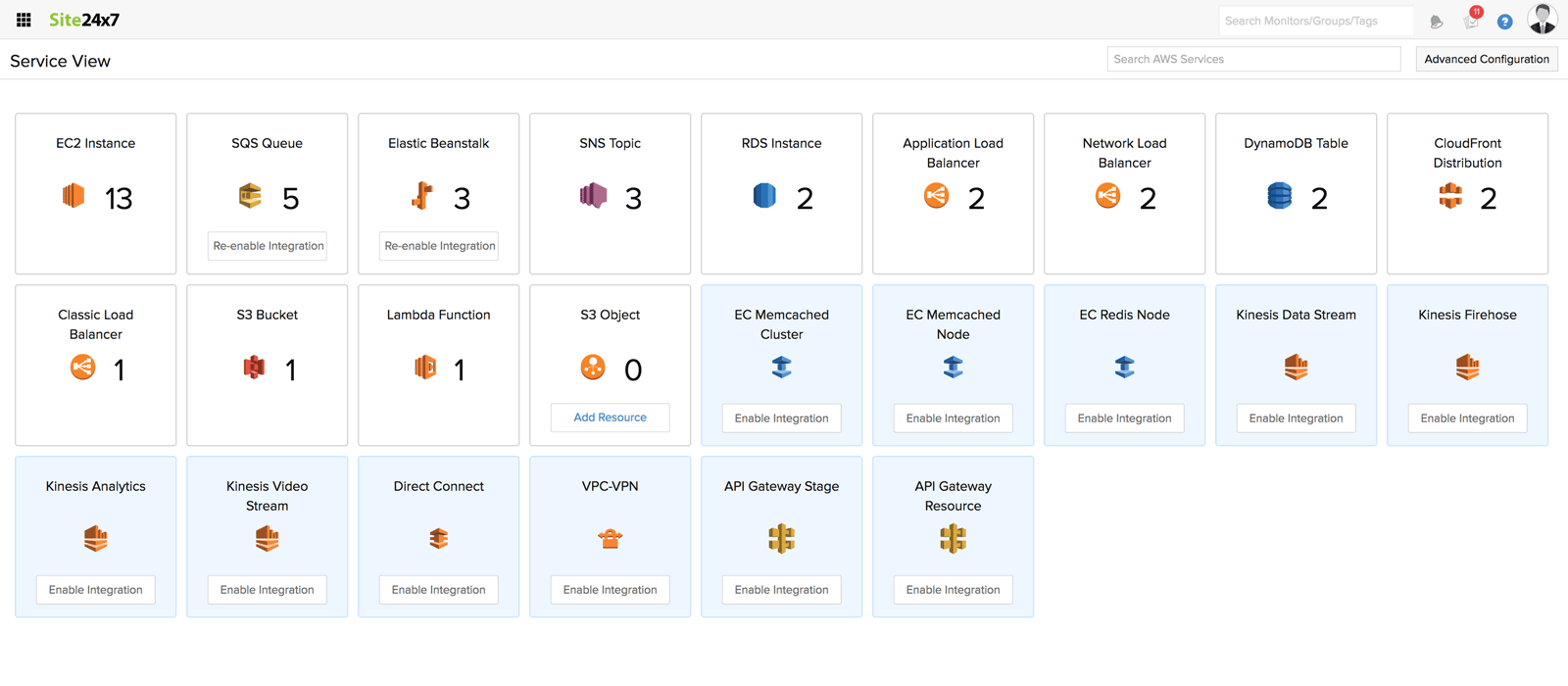This screenshot has height=686, width=1568.
Task: Click the CloudFront Distribution title
Action: tap(1467, 153)
